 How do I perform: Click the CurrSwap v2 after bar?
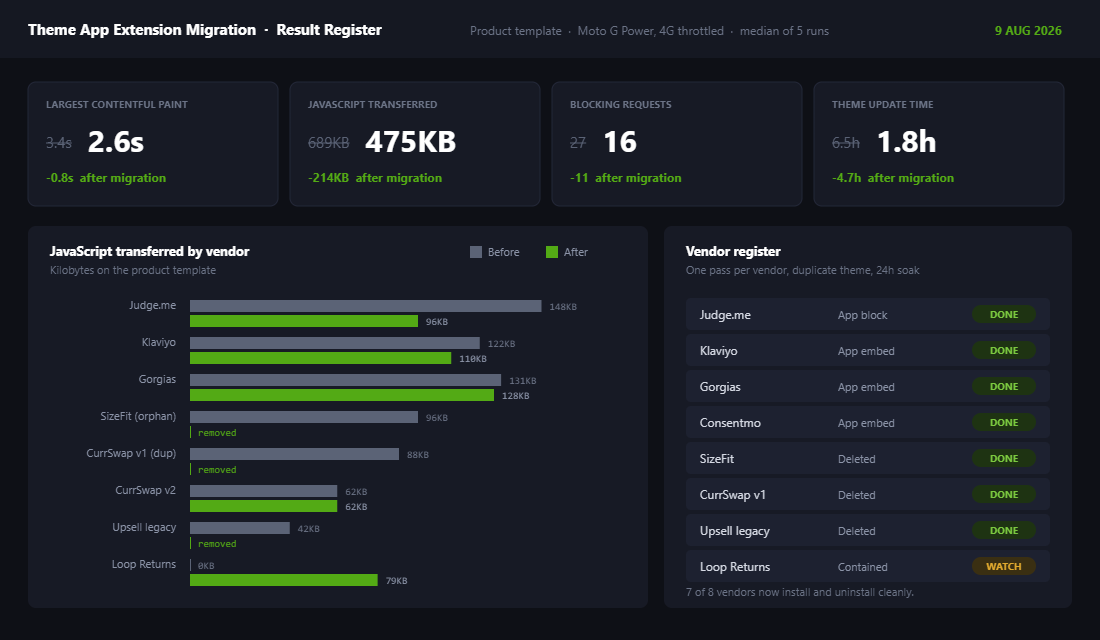pos(264,506)
